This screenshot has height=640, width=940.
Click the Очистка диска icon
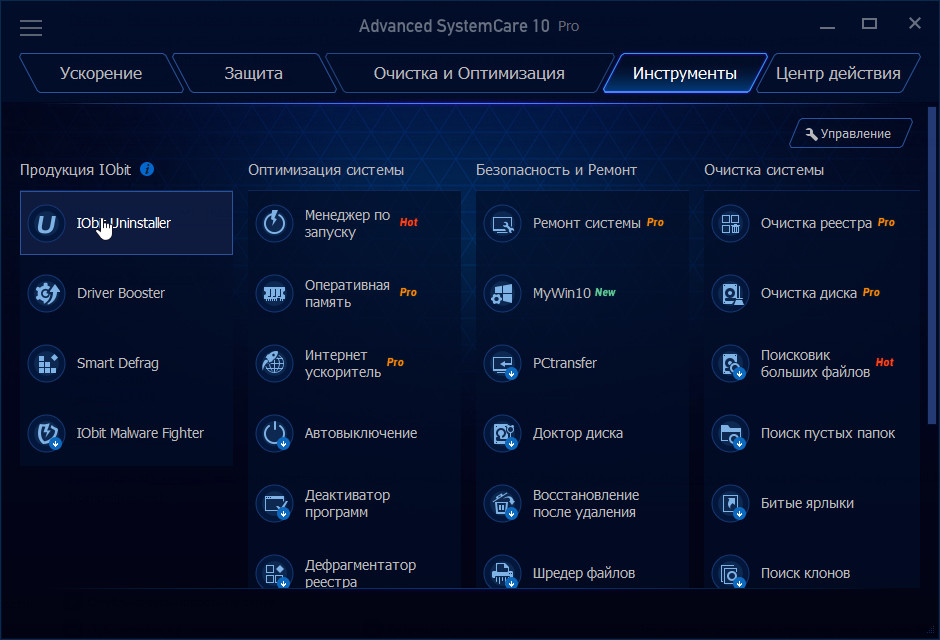click(x=730, y=294)
